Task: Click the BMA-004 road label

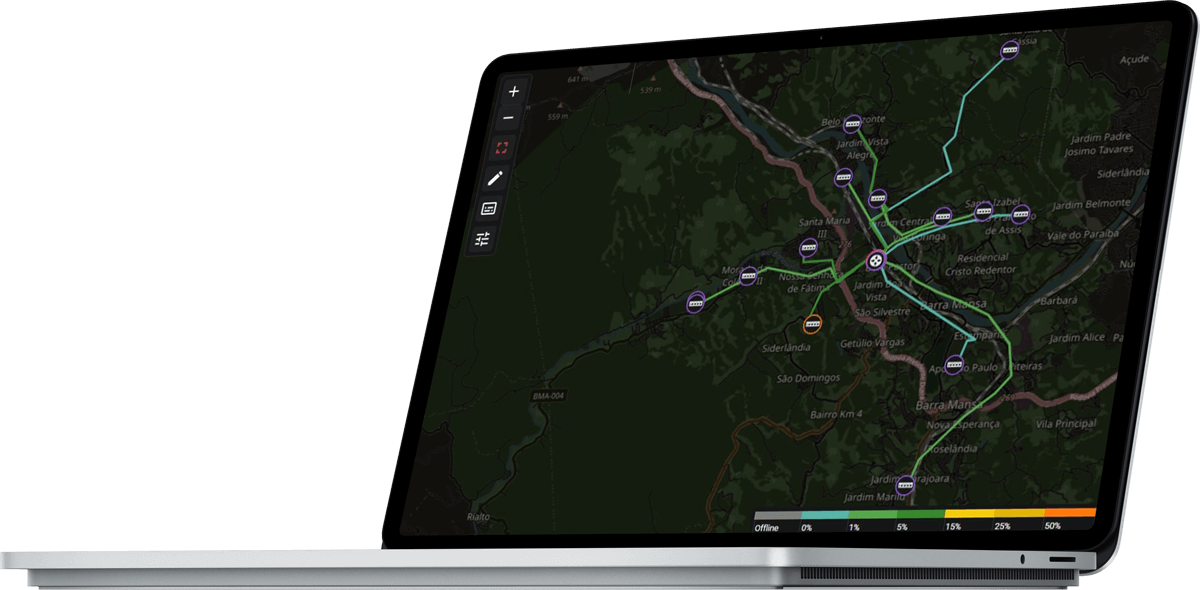Action: (547, 397)
